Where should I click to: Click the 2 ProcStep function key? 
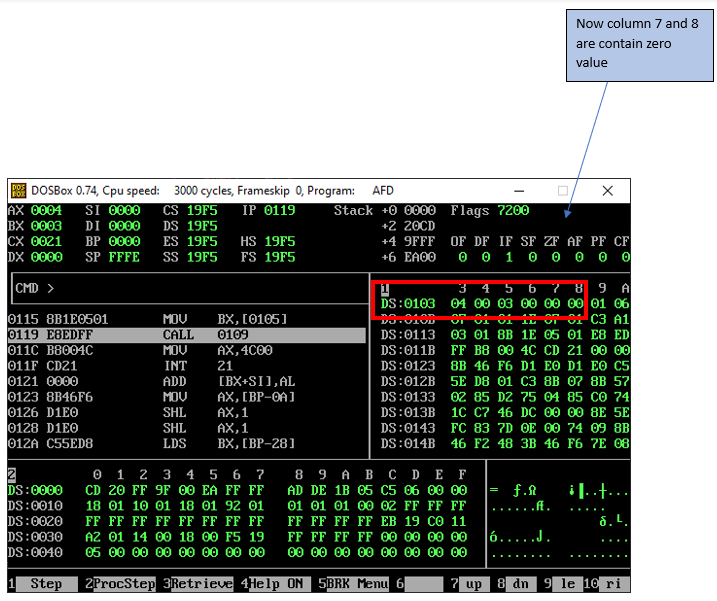pyautogui.click(x=120, y=584)
